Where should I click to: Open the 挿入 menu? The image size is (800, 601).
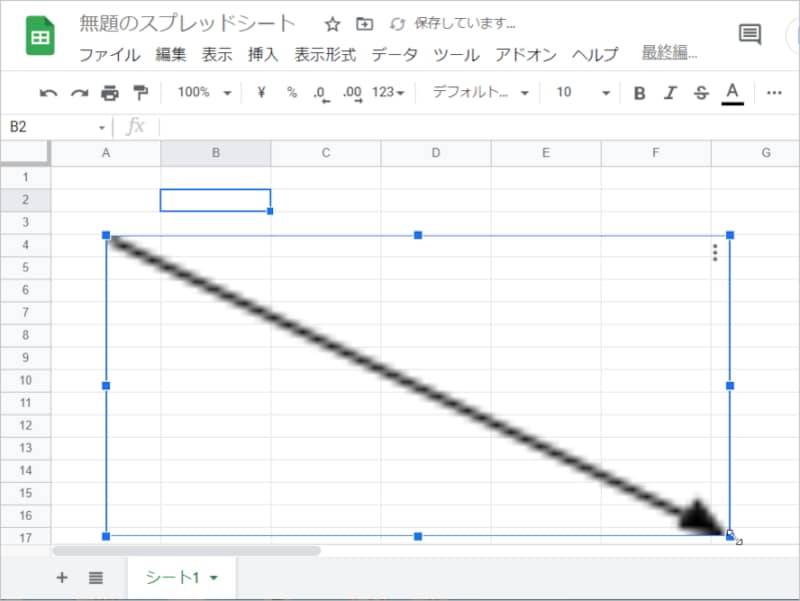262,55
